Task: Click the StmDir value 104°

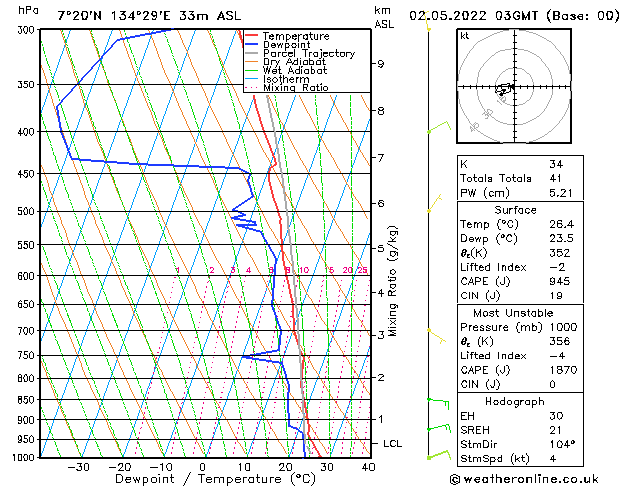Action: point(562,444)
